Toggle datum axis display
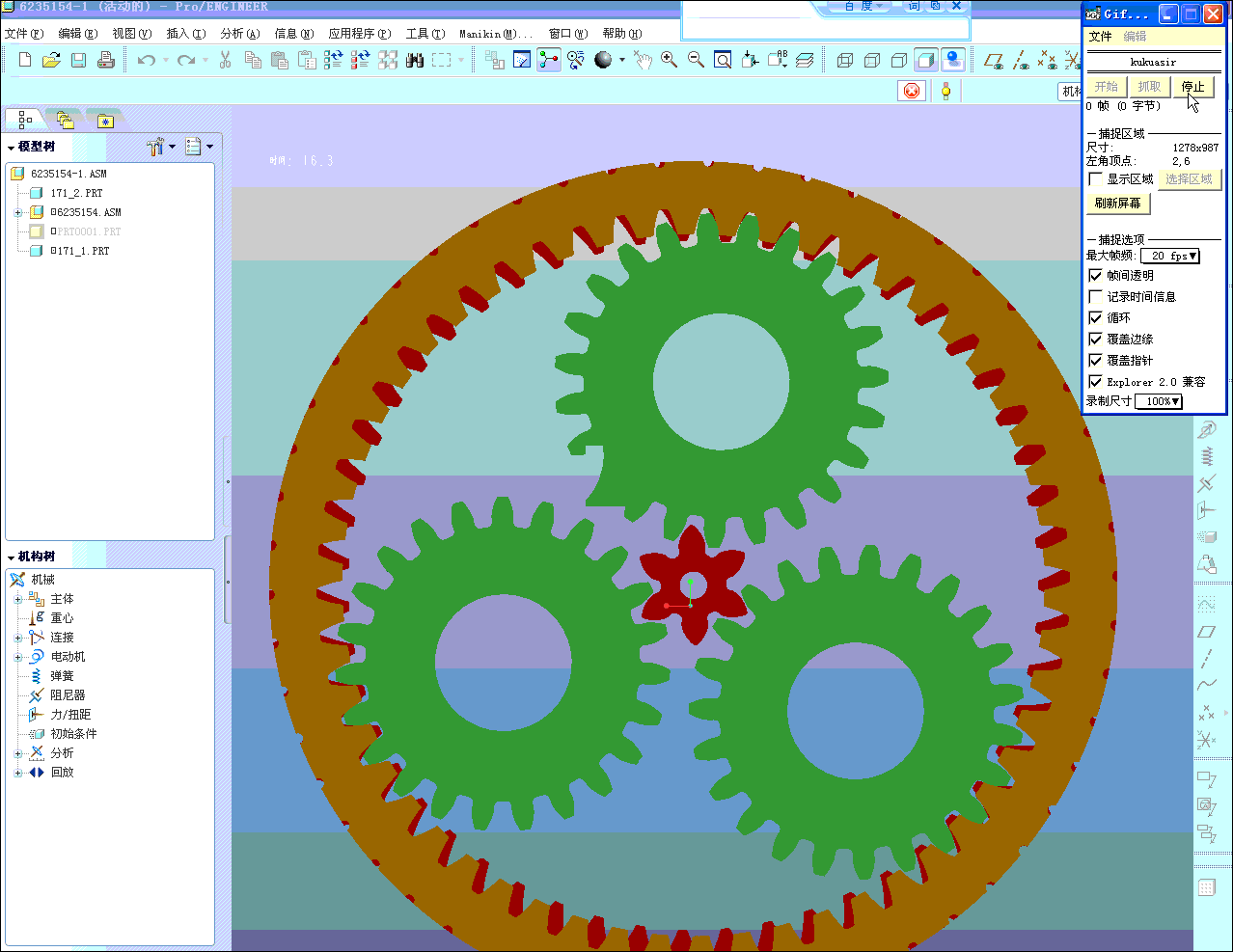Image resolution: width=1233 pixels, height=952 pixels. (1021, 60)
